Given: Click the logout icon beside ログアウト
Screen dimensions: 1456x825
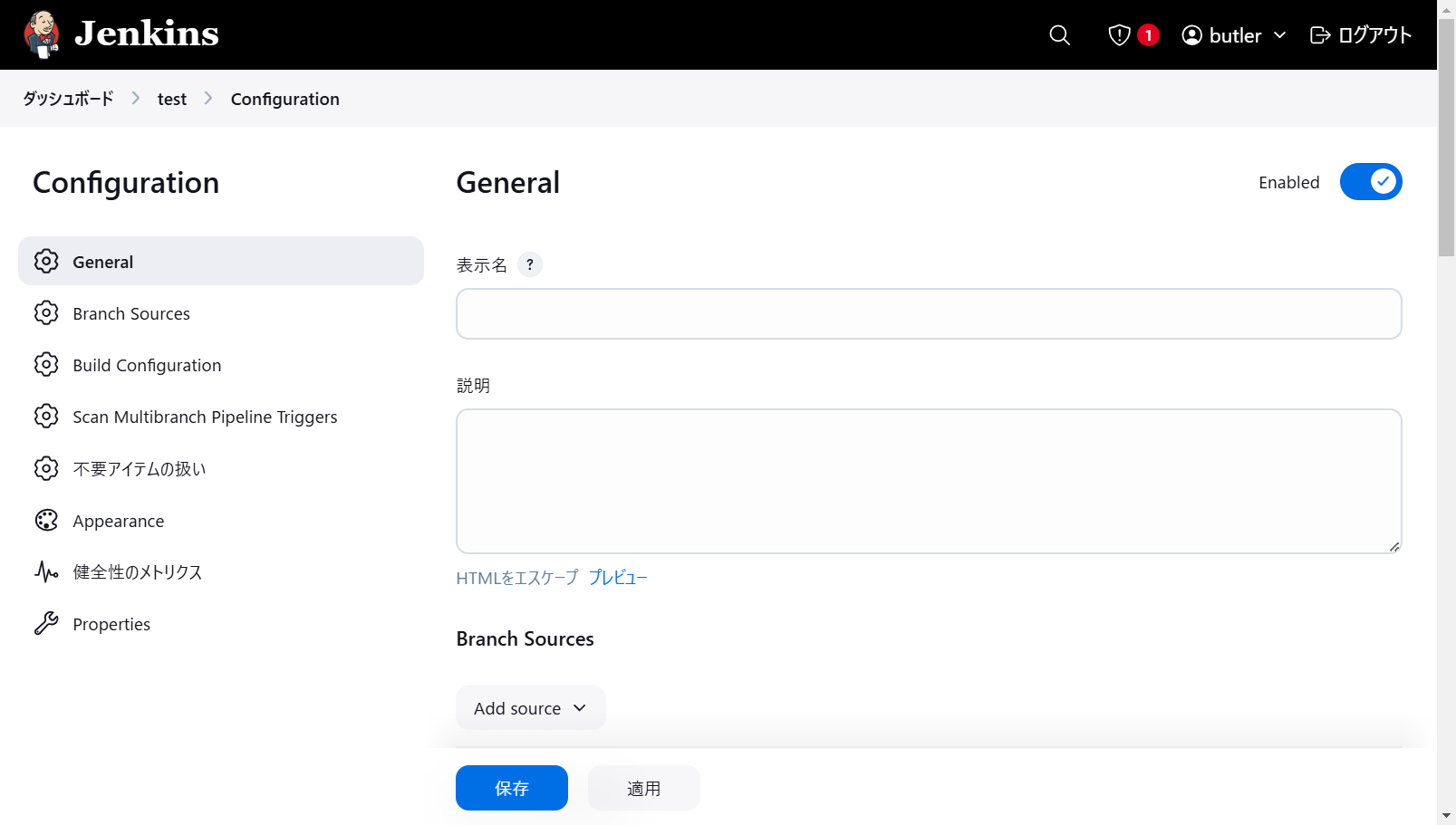Looking at the screenshot, I should pyautogui.click(x=1320, y=35).
